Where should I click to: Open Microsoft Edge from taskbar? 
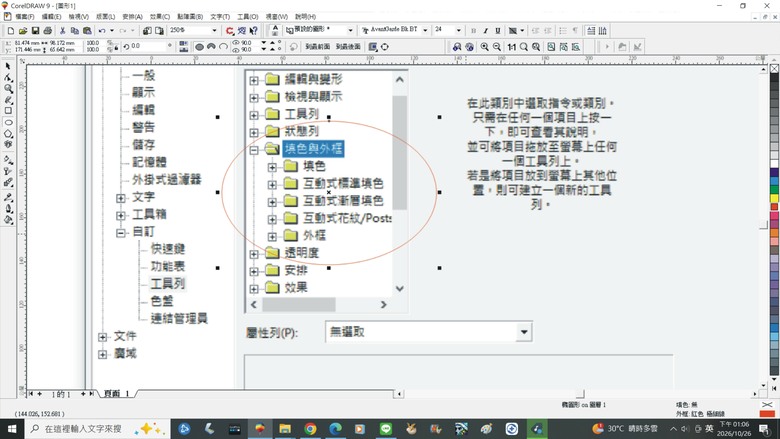335,429
